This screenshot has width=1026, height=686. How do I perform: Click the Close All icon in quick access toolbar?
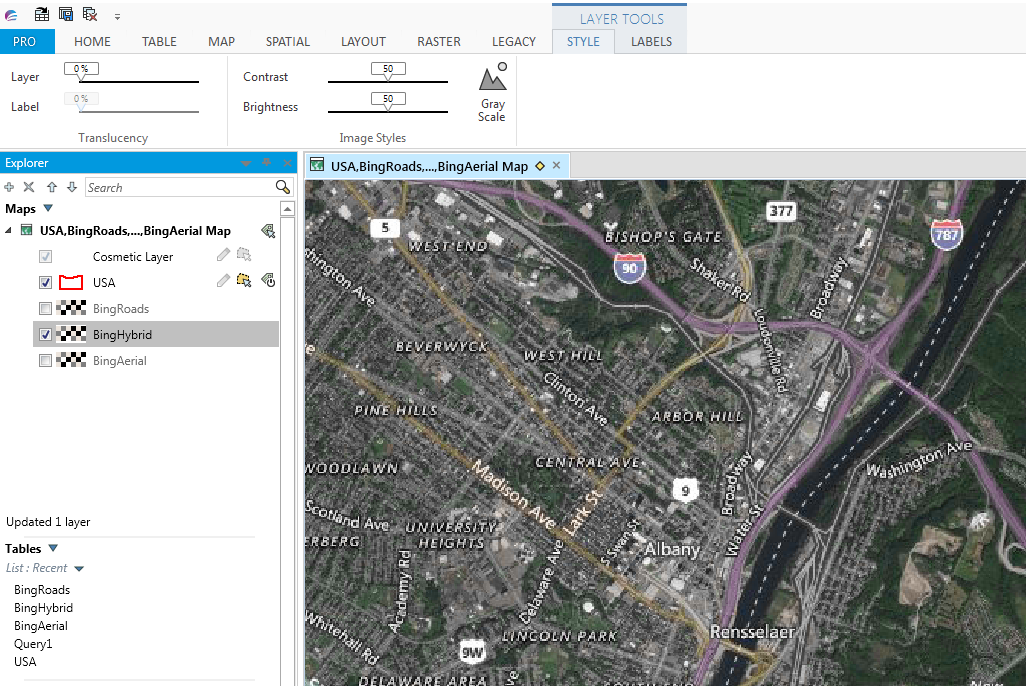(89, 14)
